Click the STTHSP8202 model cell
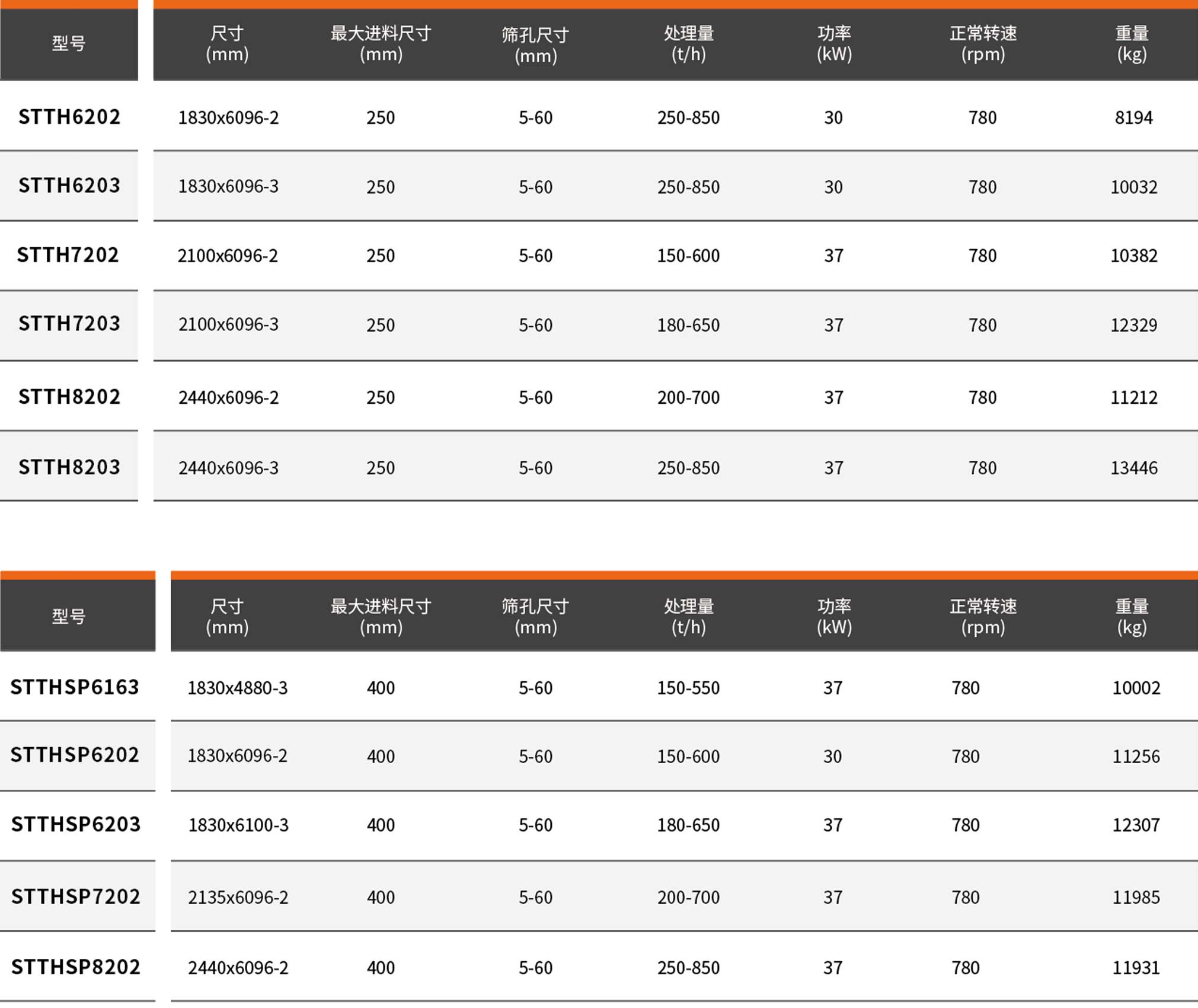 [76, 967]
